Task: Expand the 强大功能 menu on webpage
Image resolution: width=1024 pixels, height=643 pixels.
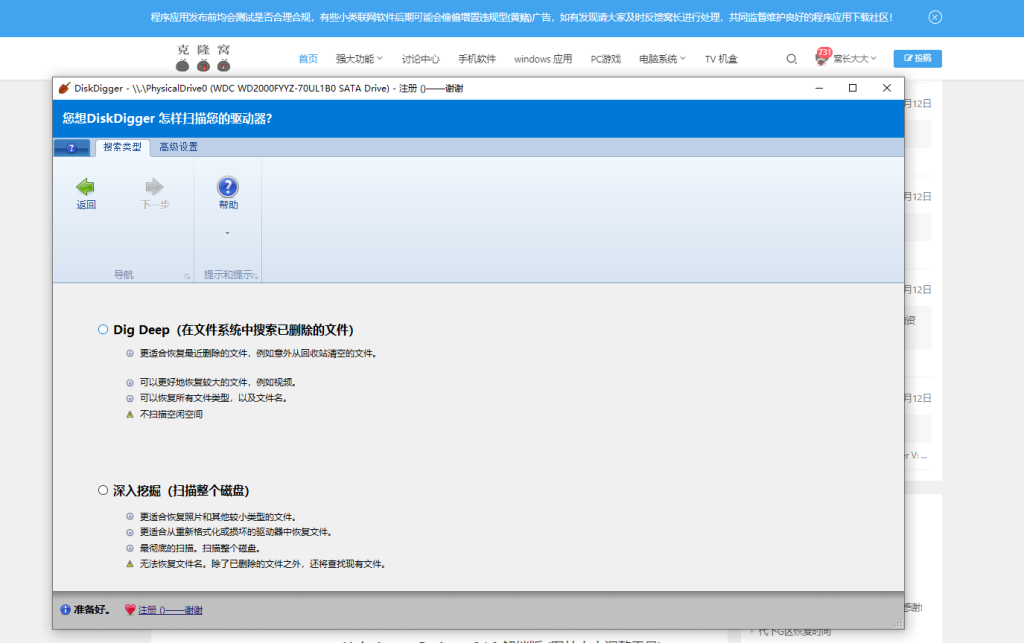Action: (x=359, y=59)
